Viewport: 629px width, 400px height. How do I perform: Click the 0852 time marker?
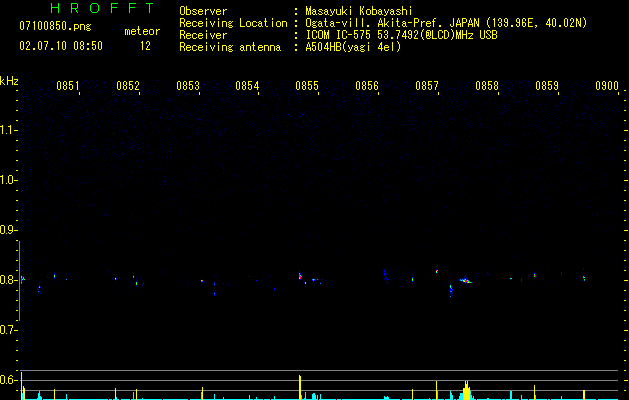(128, 86)
